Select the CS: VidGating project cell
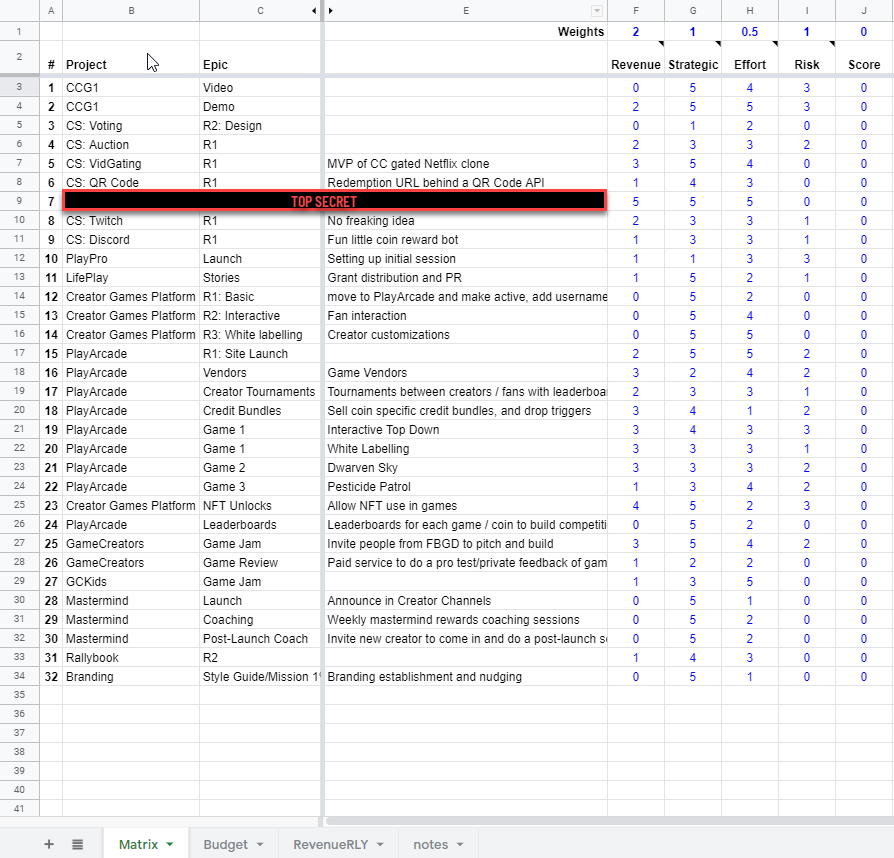Viewport: 894px width, 858px height. point(131,164)
